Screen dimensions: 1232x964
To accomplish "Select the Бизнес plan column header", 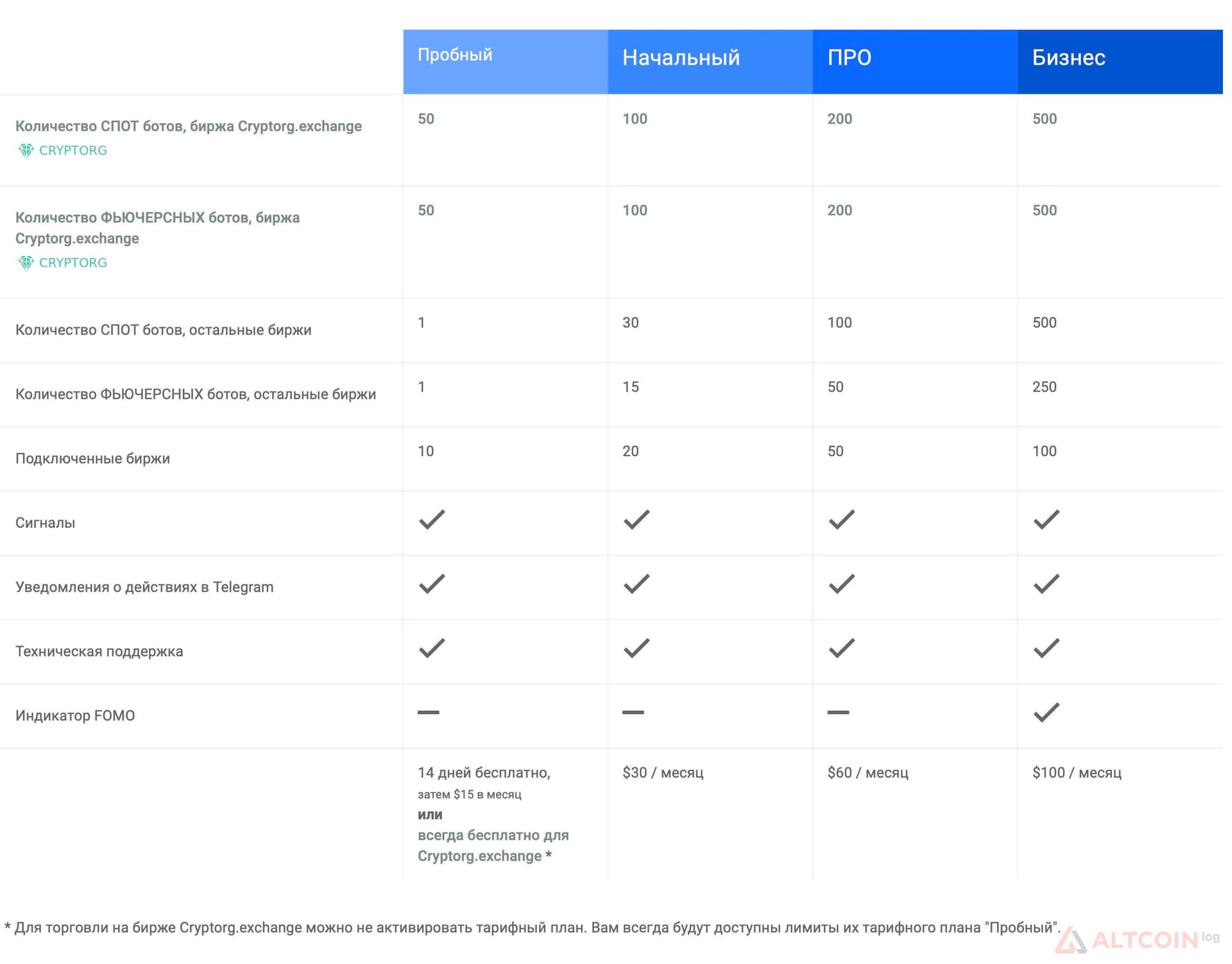I will point(1120,62).
